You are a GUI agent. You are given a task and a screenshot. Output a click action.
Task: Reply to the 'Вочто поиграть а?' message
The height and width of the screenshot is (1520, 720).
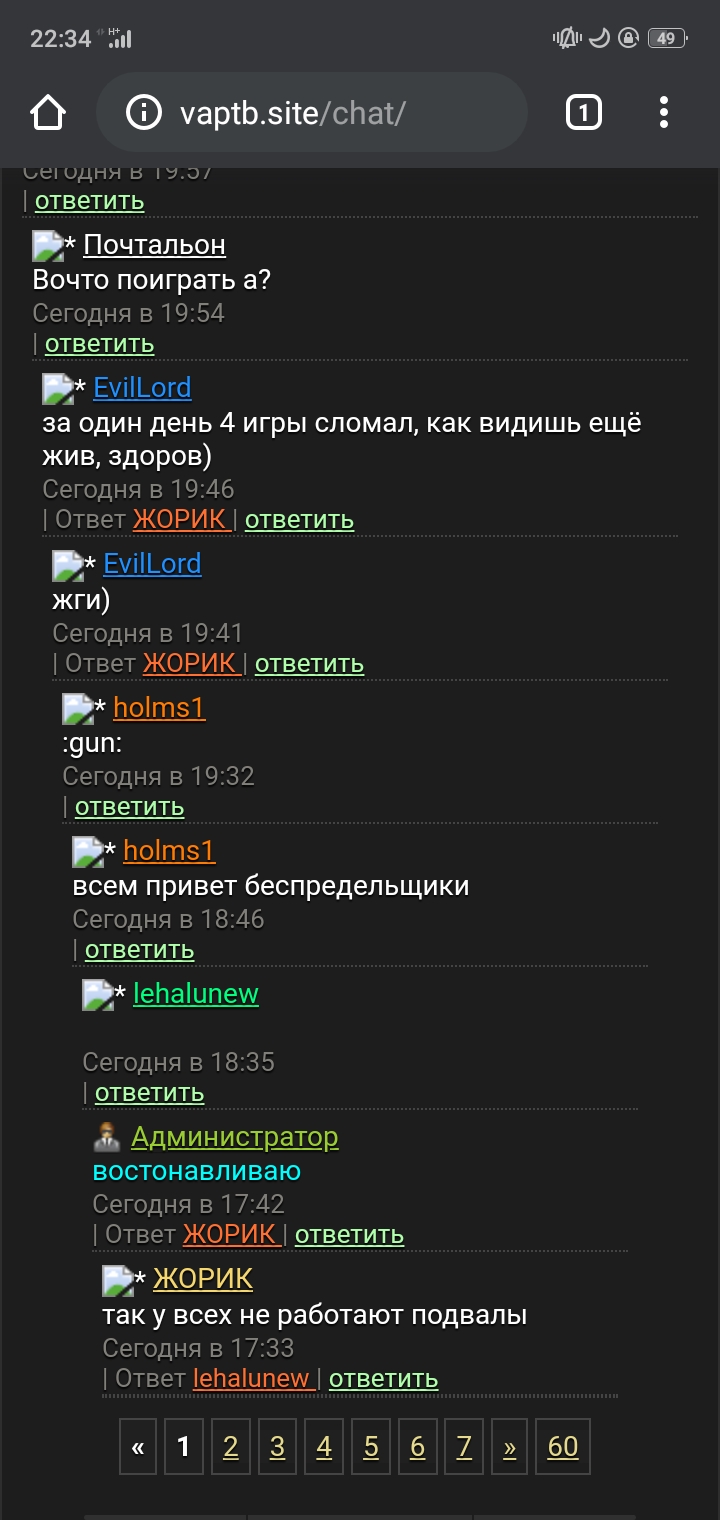[x=100, y=344]
